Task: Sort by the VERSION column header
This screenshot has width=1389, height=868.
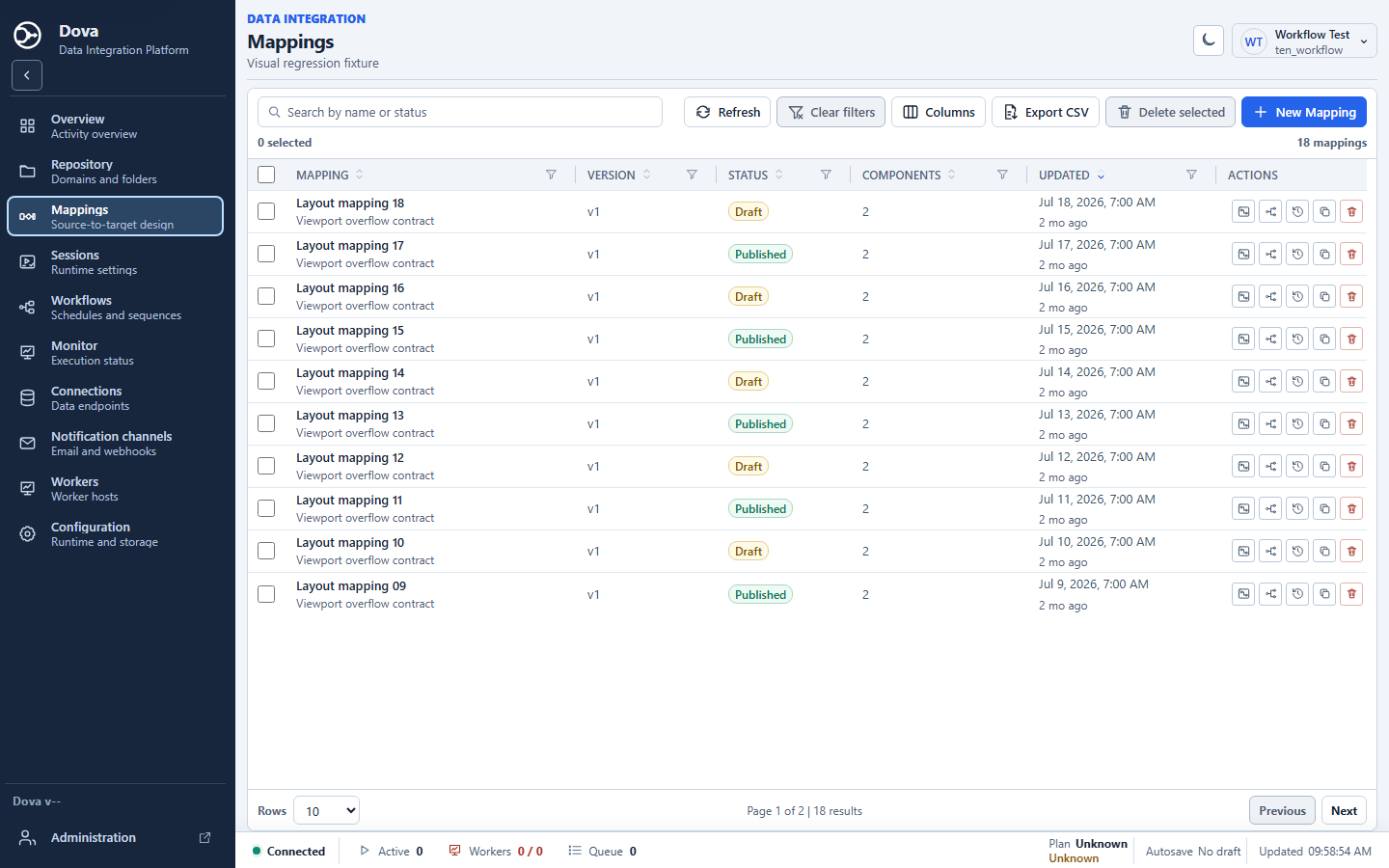Action: tap(619, 175)
